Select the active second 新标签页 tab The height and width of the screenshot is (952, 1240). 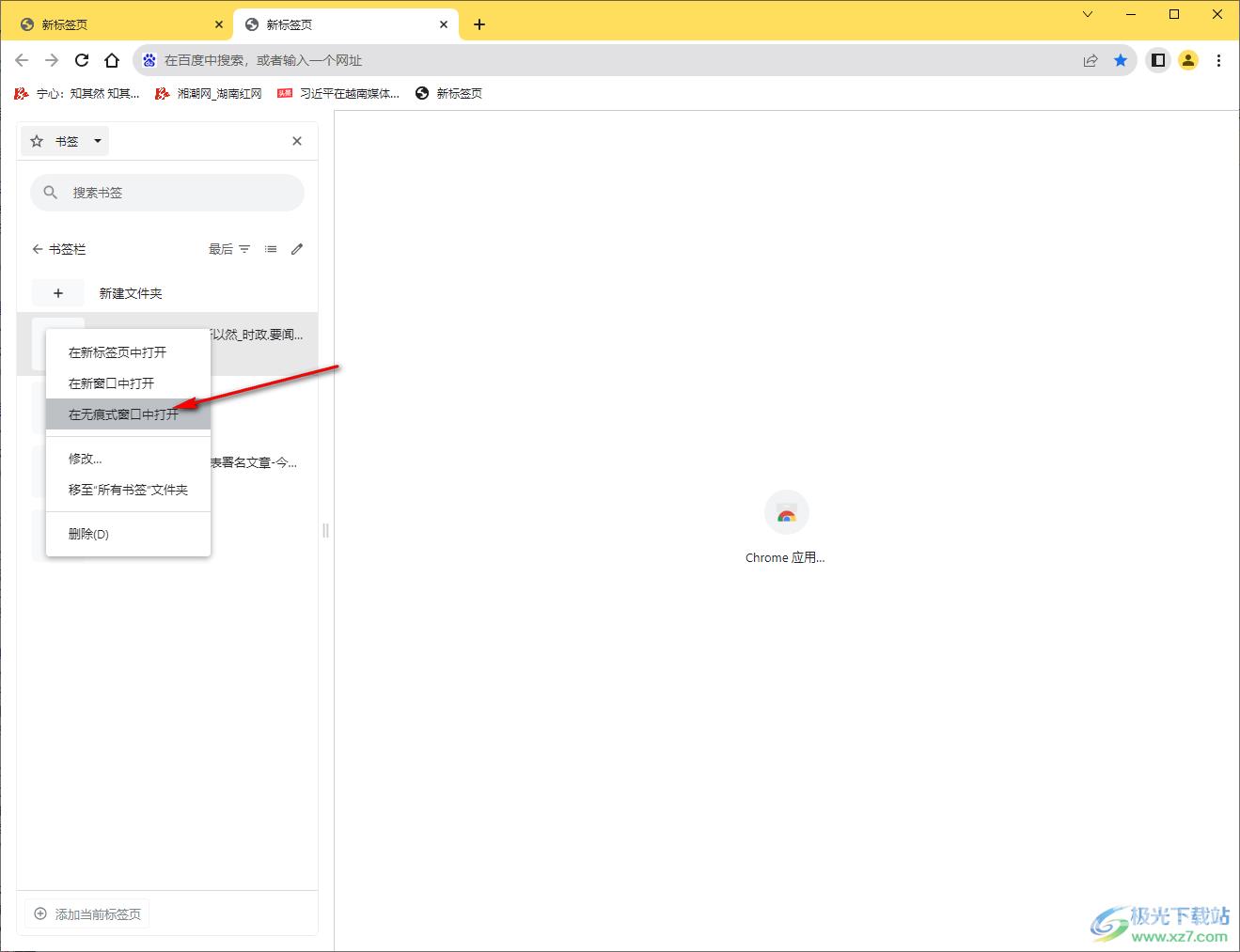346,24
